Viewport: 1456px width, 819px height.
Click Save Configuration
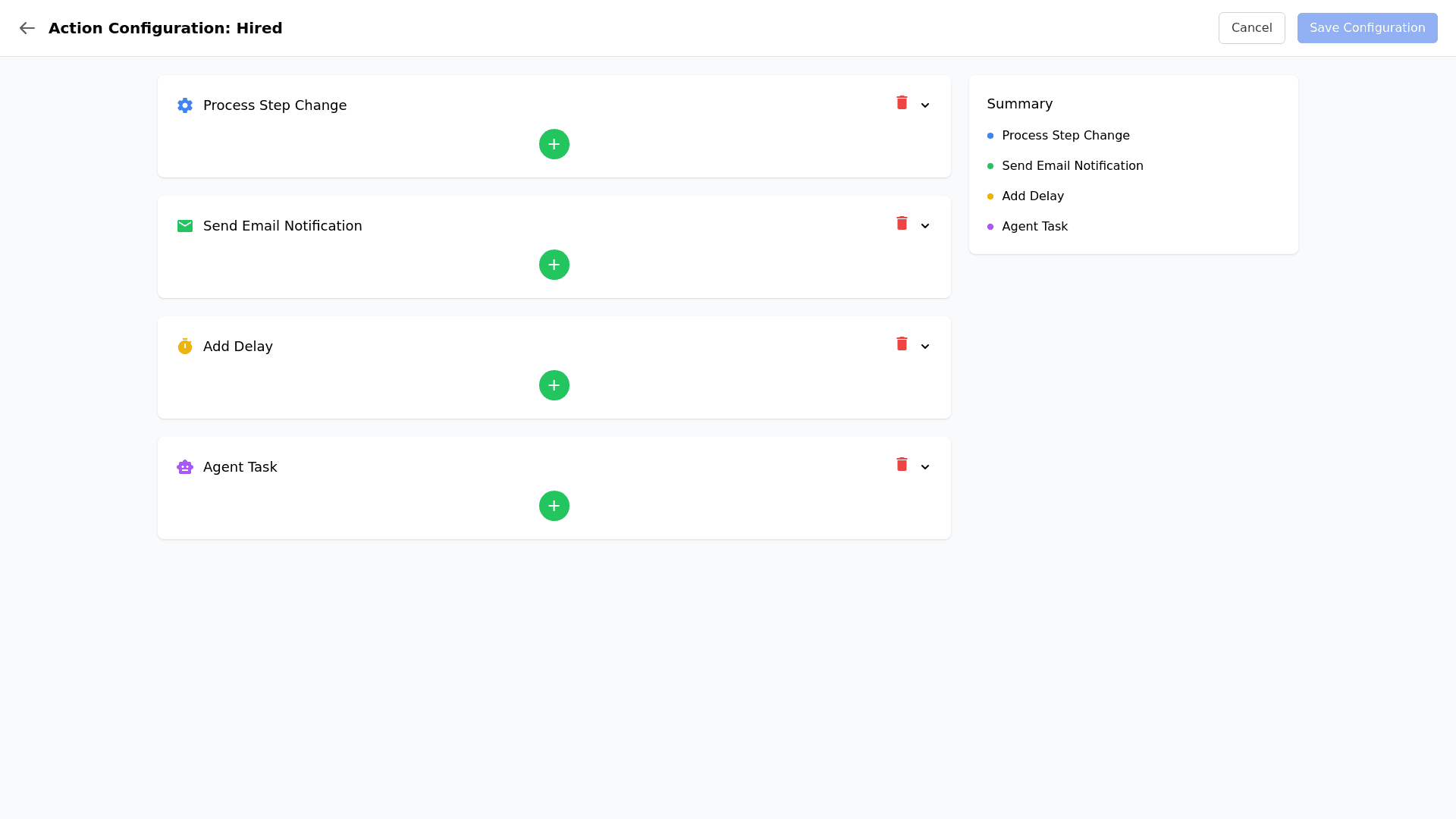pyautogui.click(x=1367, y=28)
